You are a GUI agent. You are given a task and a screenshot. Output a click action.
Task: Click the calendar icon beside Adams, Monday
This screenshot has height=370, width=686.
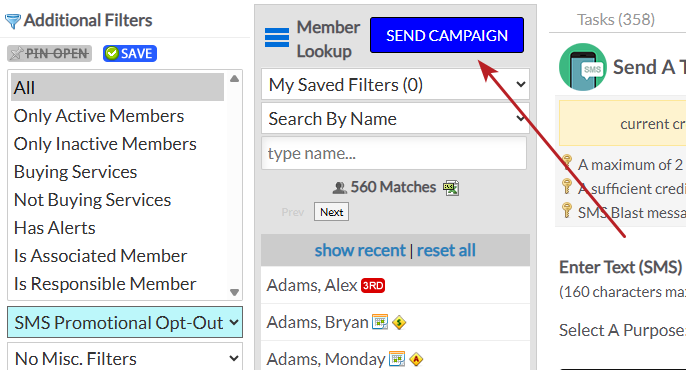[397, 359]
